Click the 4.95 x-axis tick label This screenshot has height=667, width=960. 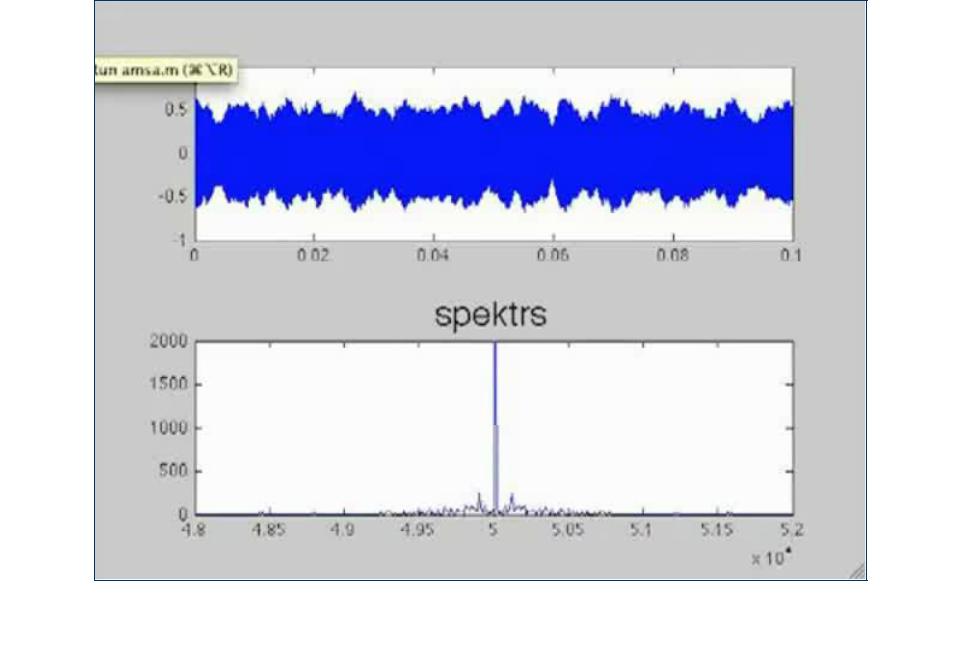[418, 529]
